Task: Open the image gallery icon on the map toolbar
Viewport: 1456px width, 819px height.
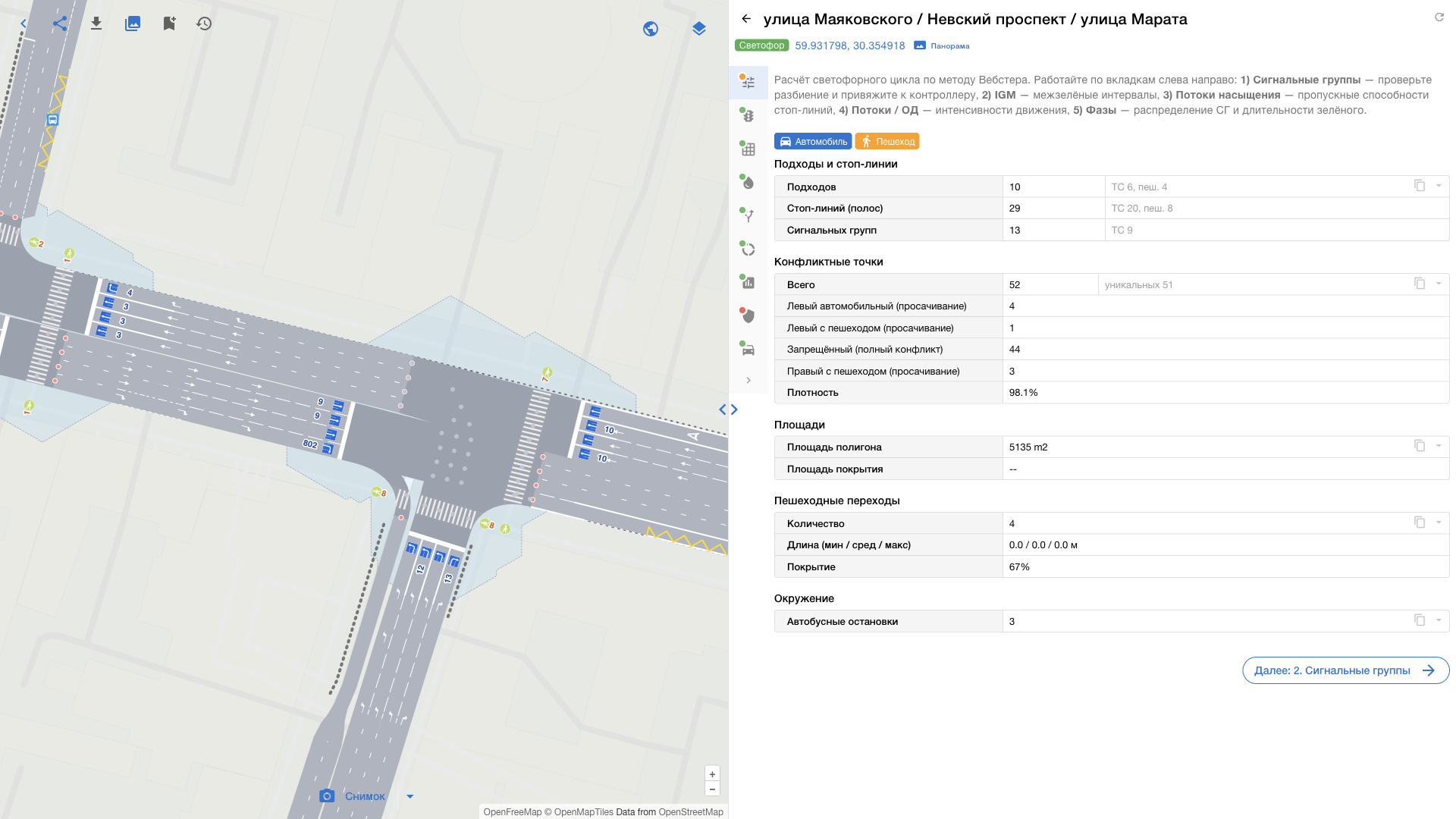Action: coord(133,24)
